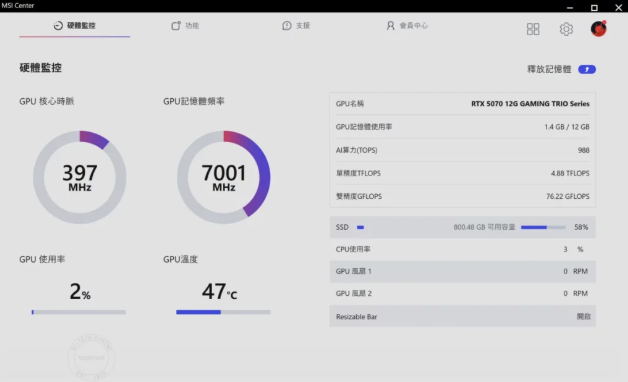Open the 硬體監控 hardware monitoring tab

click(74, 26)
